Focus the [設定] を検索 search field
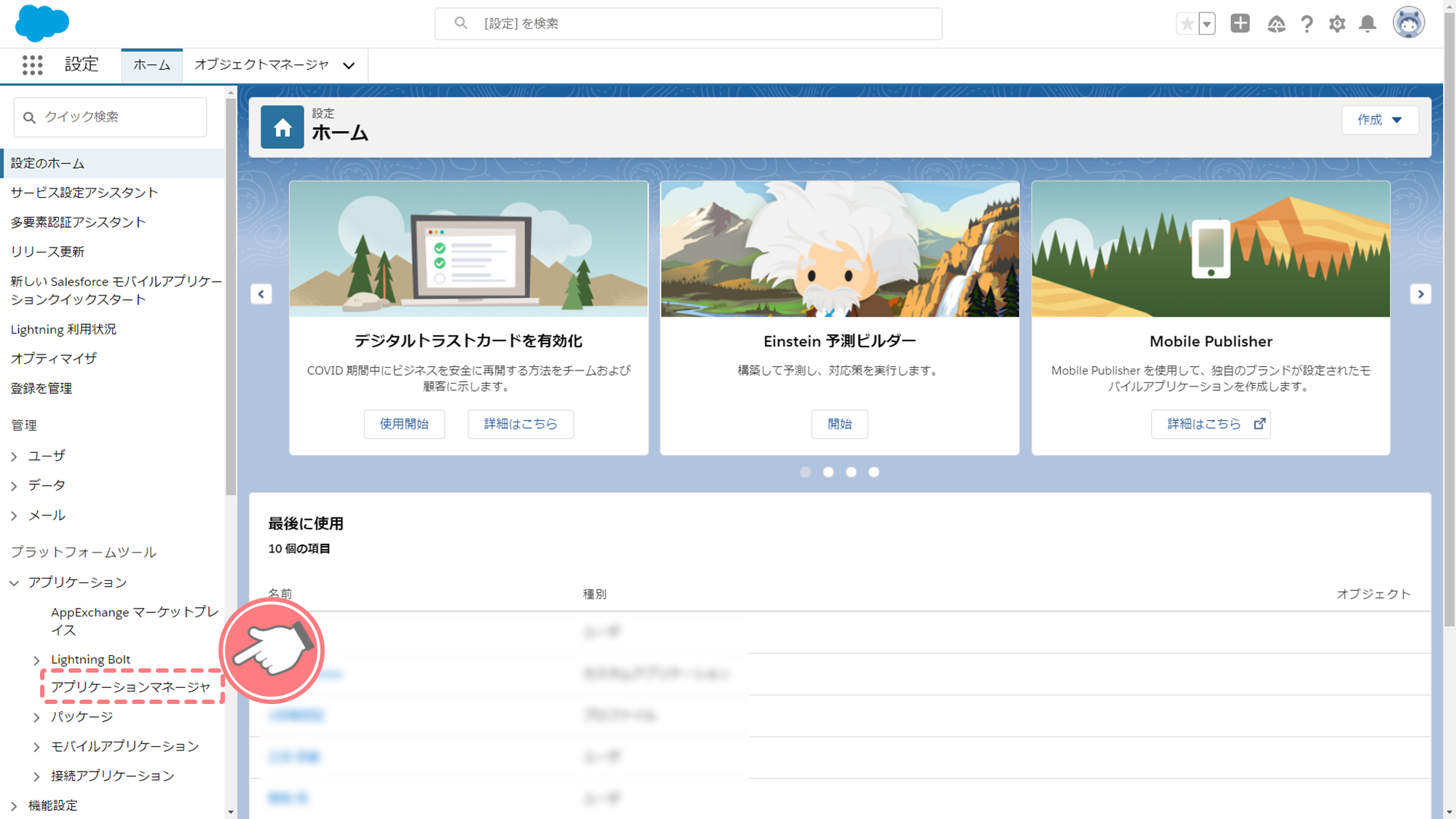This screenshot has width=1456, height=819. tap(688, 23)
